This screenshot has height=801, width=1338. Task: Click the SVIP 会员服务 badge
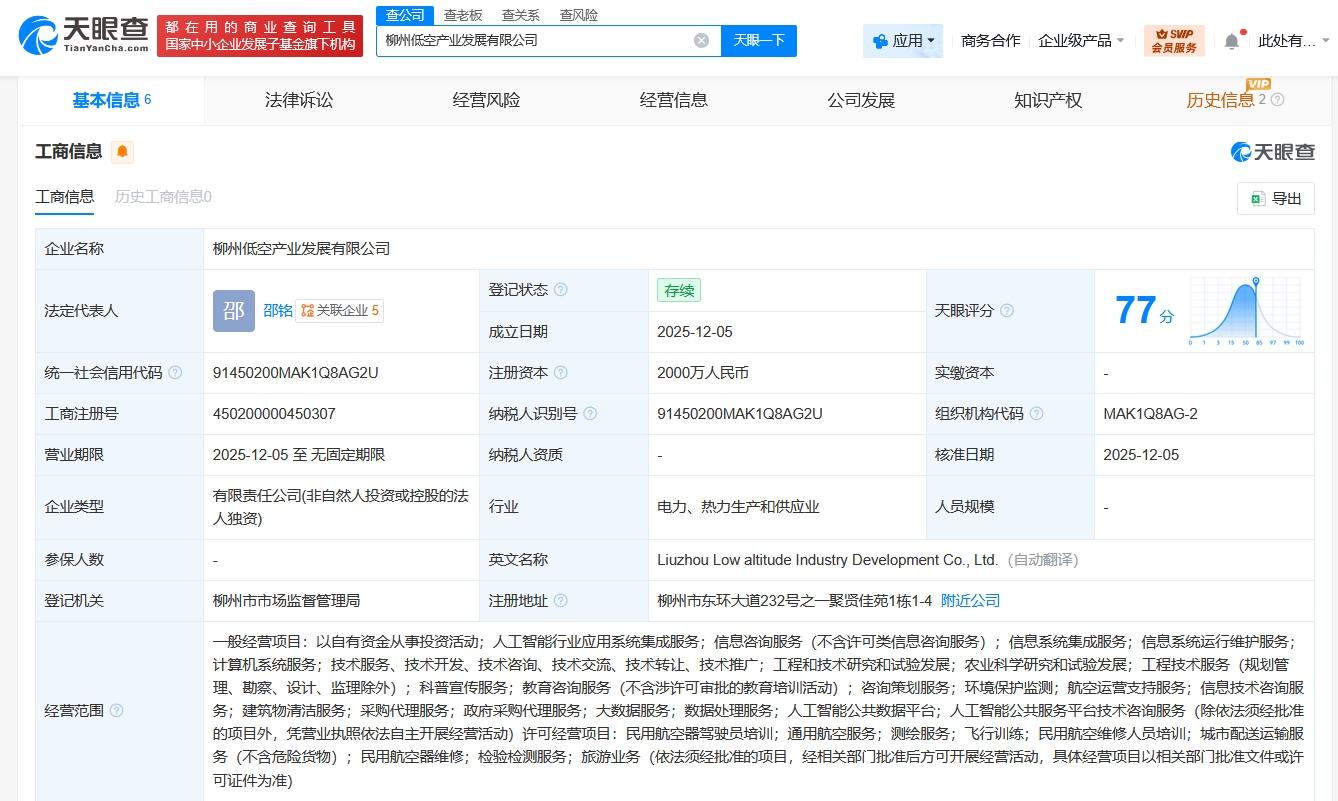[1174, 41]
